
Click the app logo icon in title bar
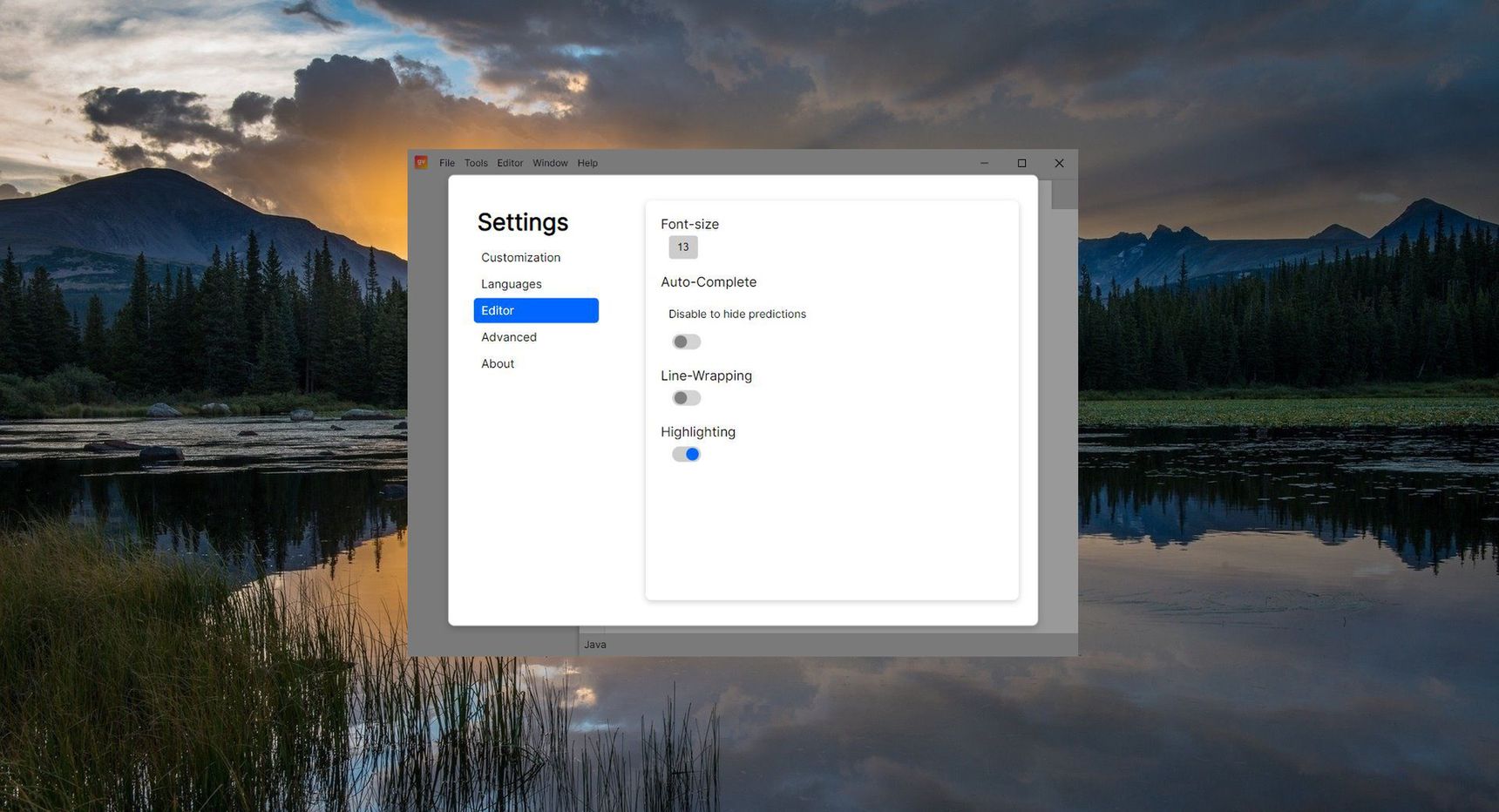[421, 162]
